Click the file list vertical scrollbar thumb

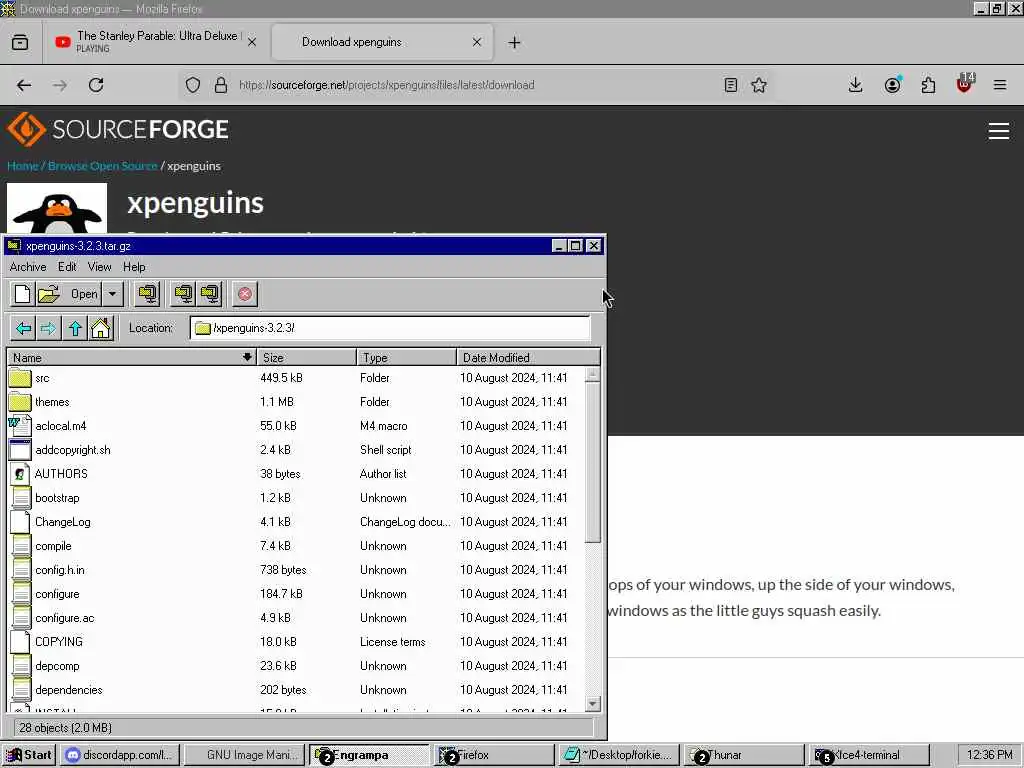(x=592, y=462)
